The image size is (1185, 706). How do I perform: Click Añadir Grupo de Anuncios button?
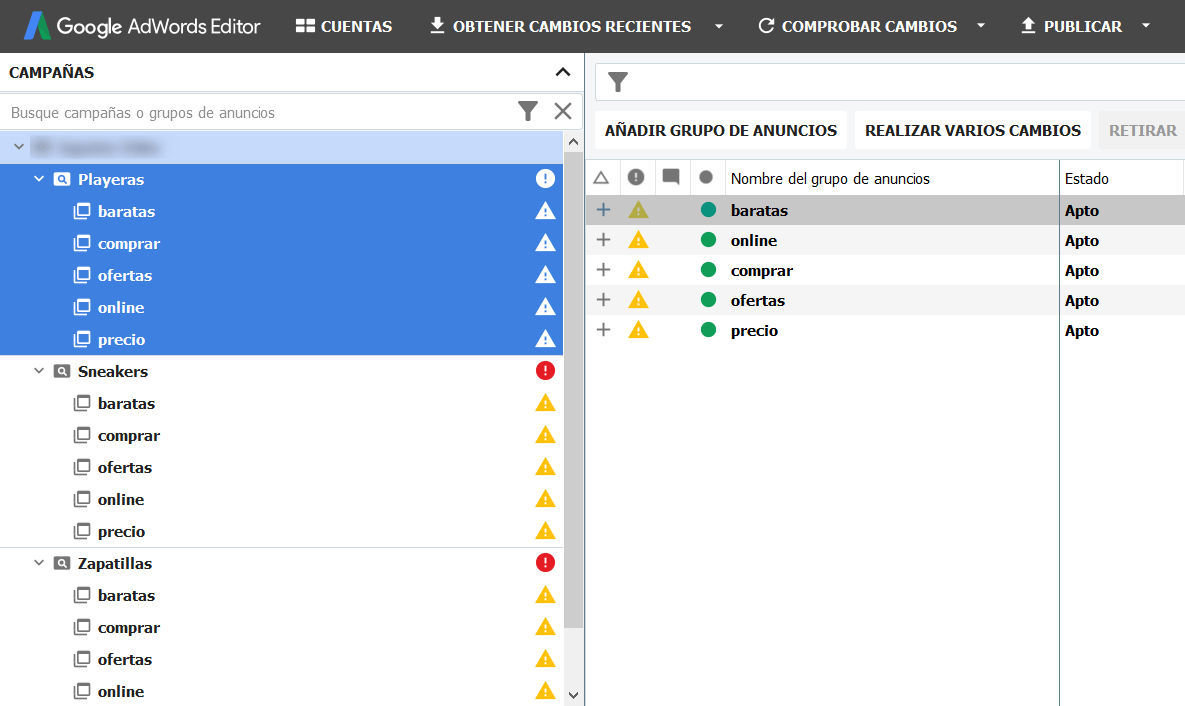click(x=720, y=131)
